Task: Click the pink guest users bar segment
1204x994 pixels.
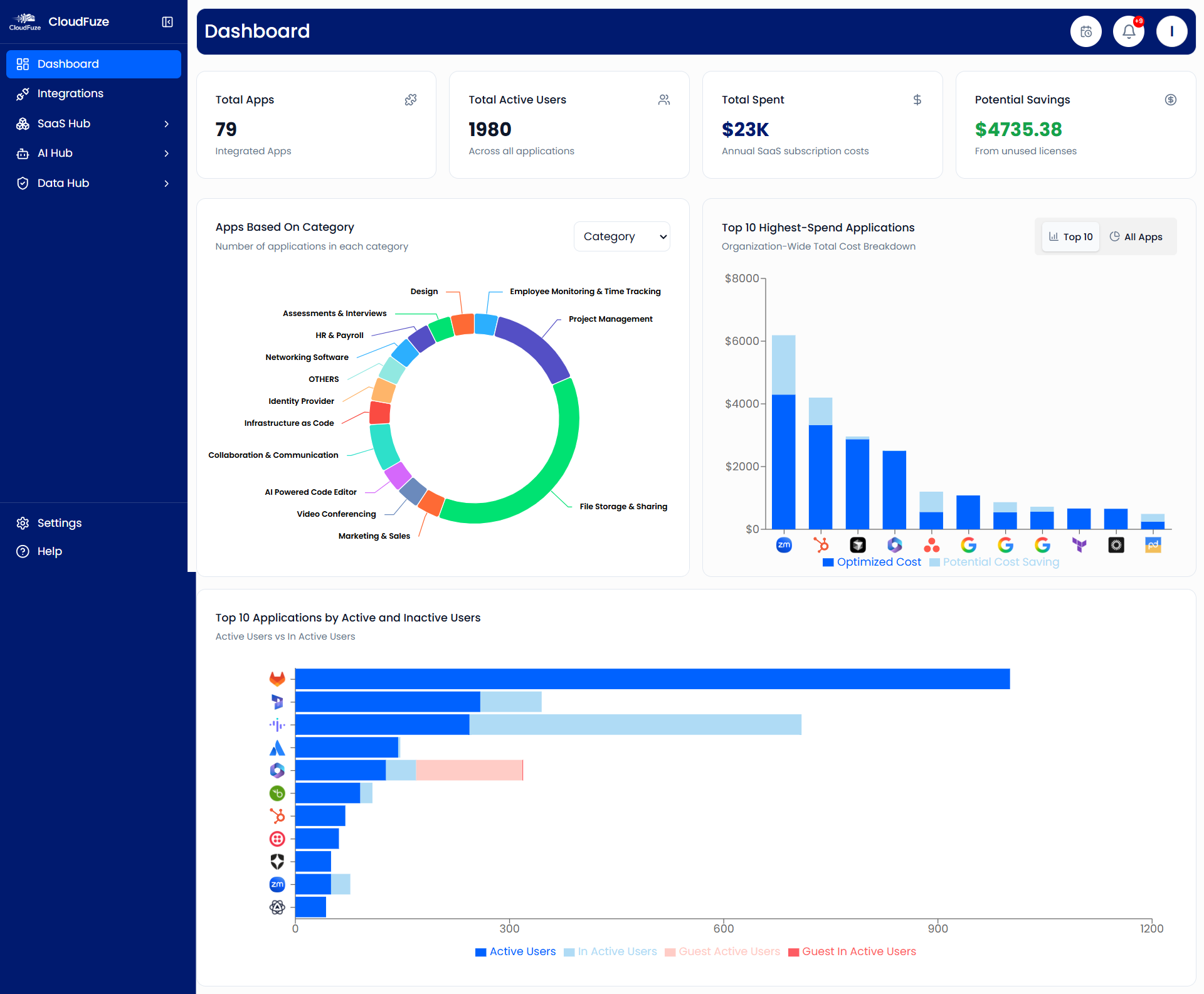Action: [469, 770]
